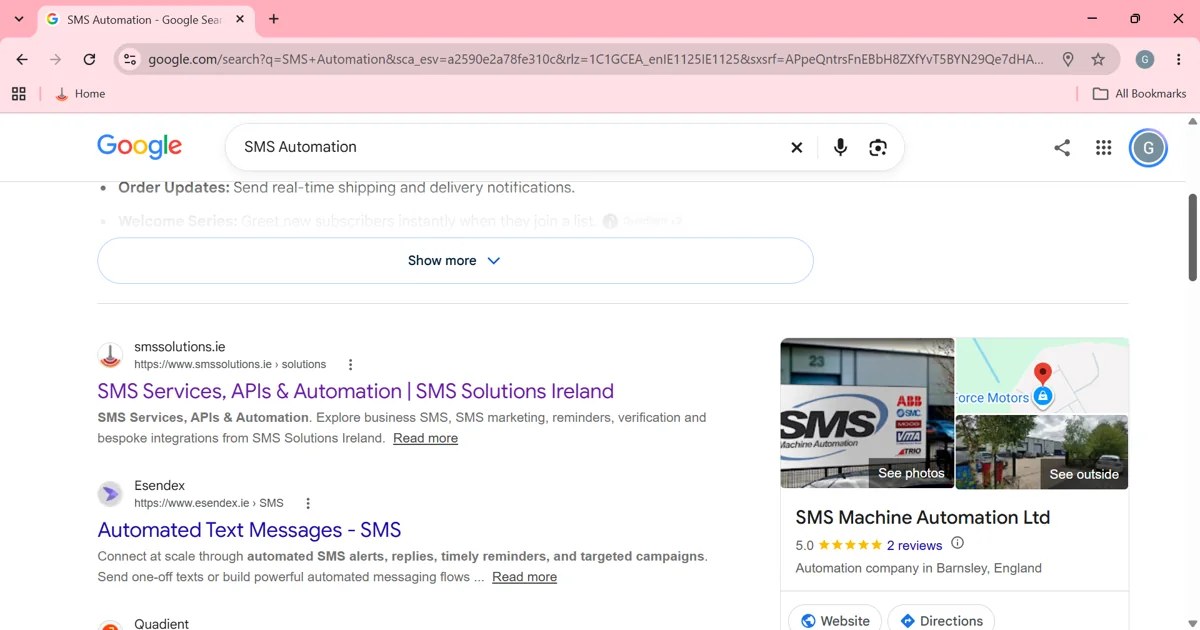The image size is (1200, 630).
Task: Clear the search box with the X icon
Action: [x=797, y=147]
